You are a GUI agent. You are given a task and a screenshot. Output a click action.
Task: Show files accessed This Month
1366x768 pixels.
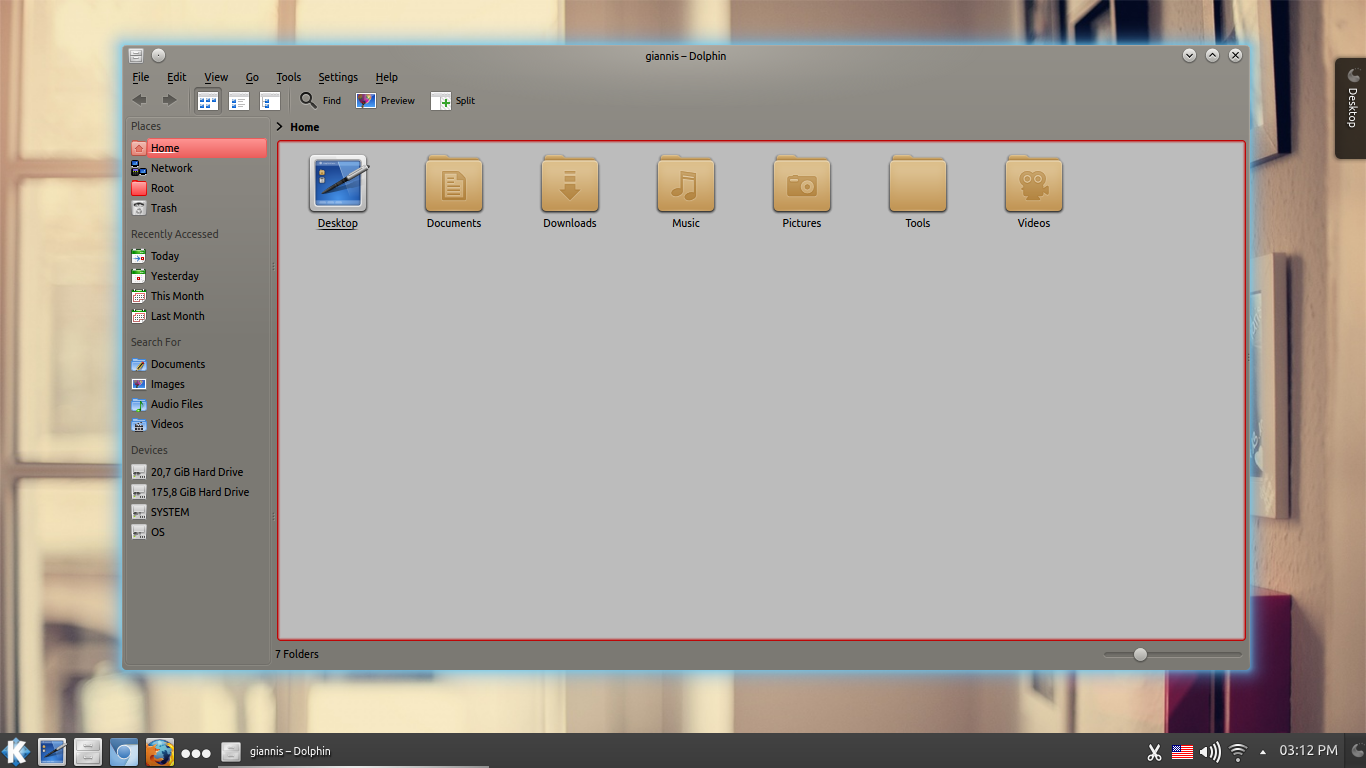[198, 296]
